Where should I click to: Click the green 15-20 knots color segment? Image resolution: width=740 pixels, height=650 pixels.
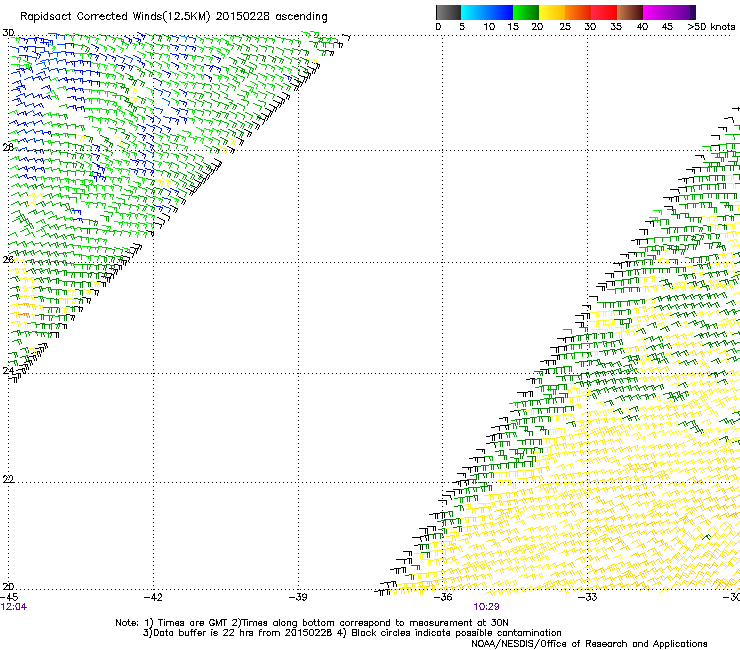(x=526, y=12)
